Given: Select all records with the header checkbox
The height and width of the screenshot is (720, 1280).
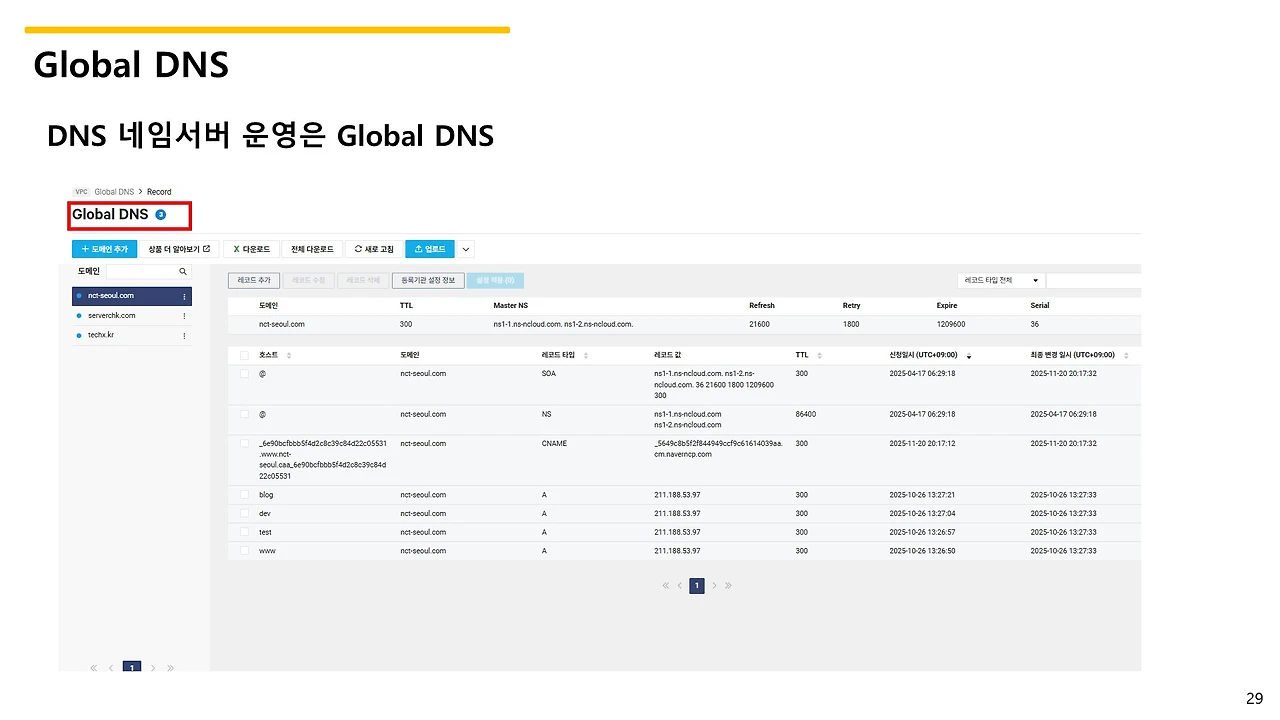Looking at the screenshot, I should (x=244, y=355).
